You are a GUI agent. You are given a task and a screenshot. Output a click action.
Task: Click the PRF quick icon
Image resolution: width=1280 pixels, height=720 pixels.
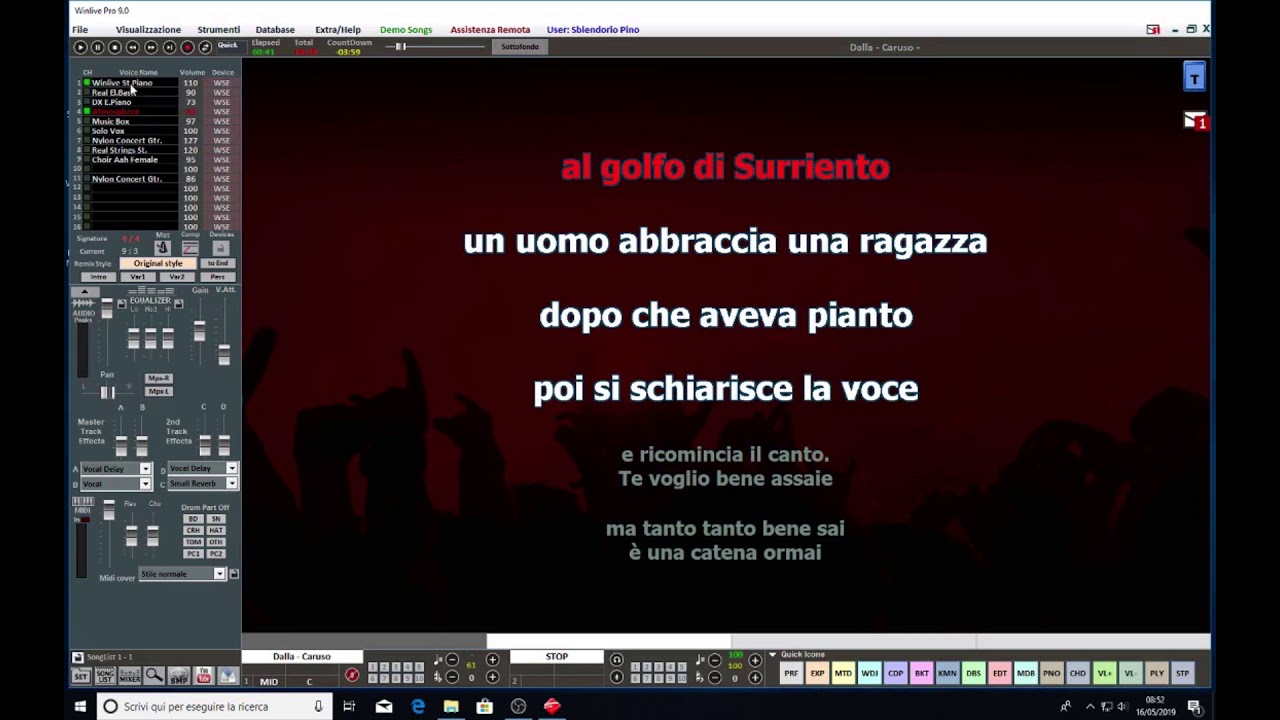point(791,673)
